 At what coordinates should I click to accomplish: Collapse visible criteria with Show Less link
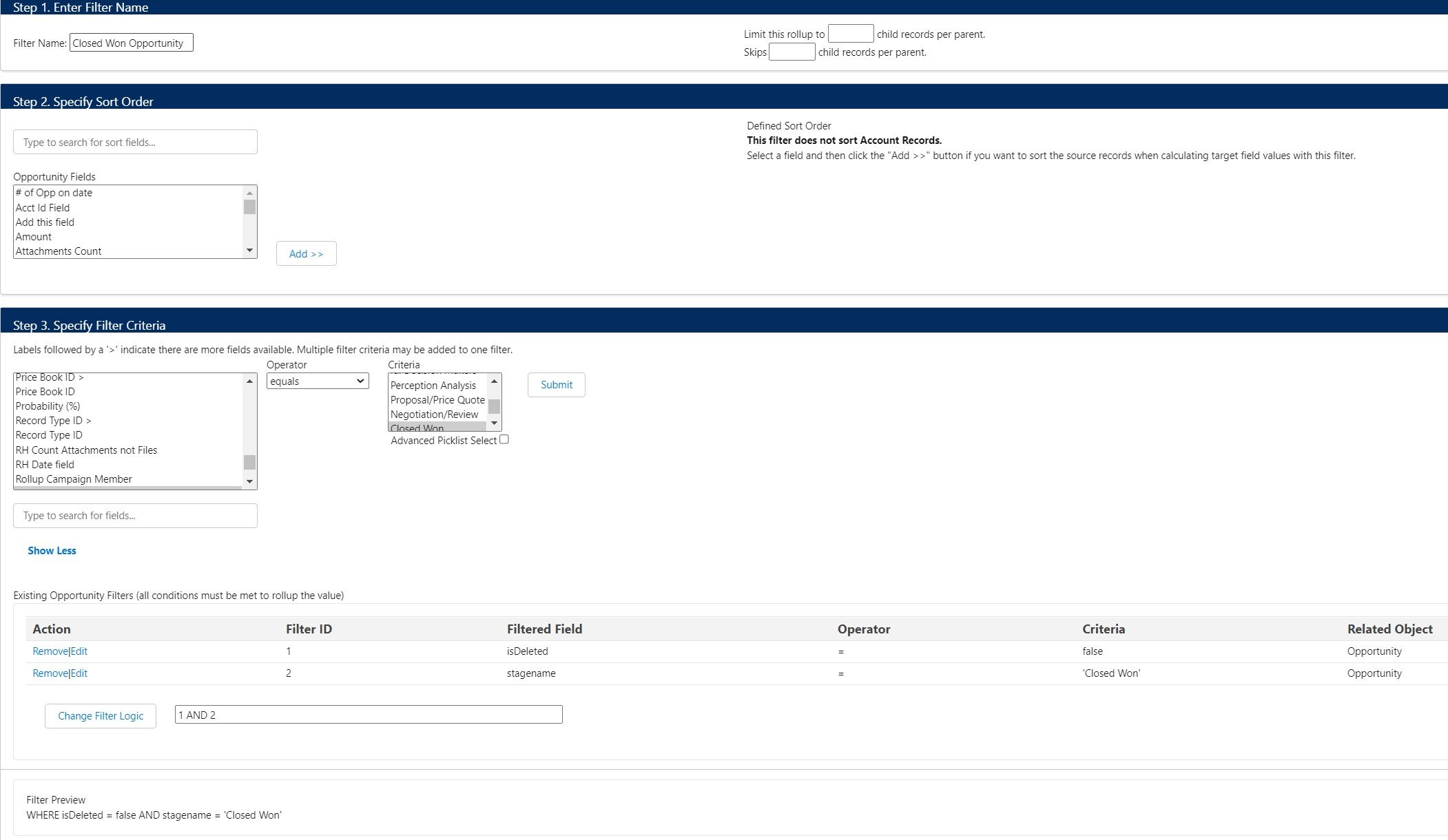pyautogui.click(x=52, y=550)
